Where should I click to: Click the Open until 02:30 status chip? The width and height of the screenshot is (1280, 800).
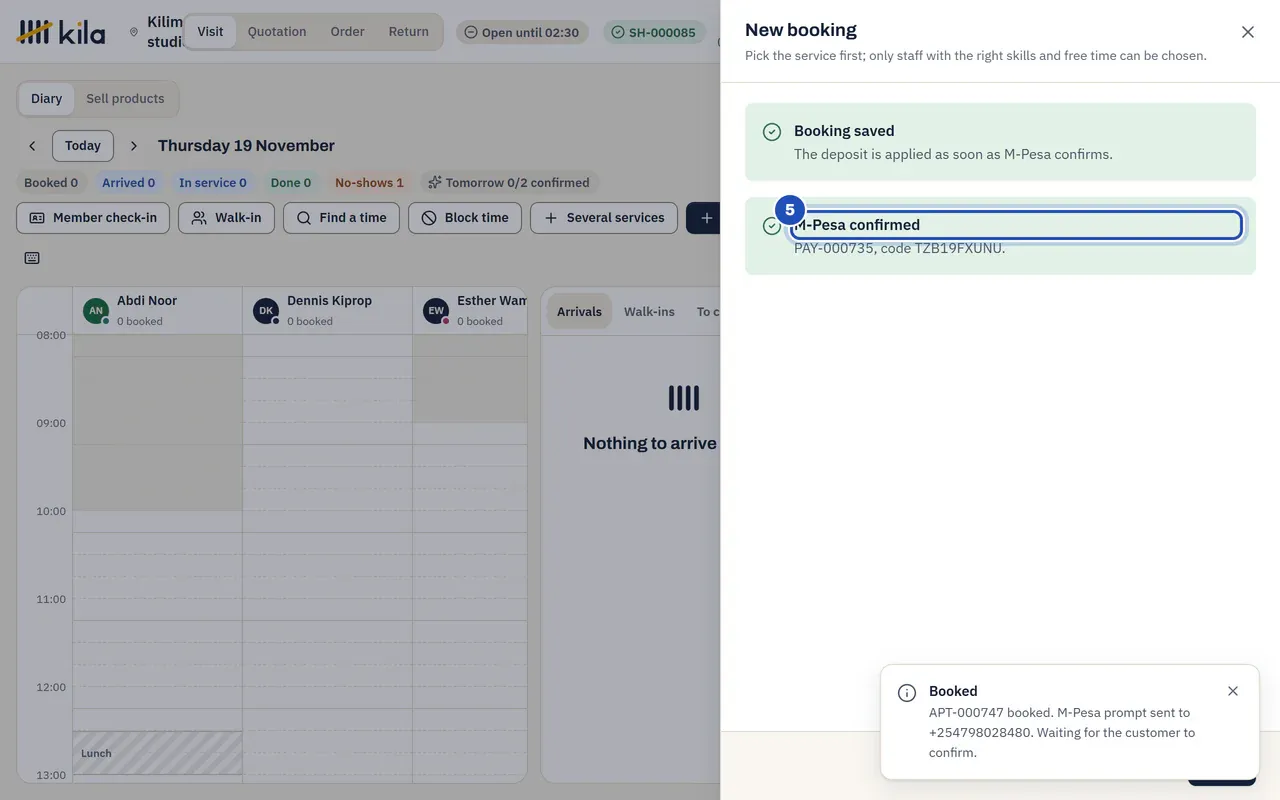pos(522,32)
